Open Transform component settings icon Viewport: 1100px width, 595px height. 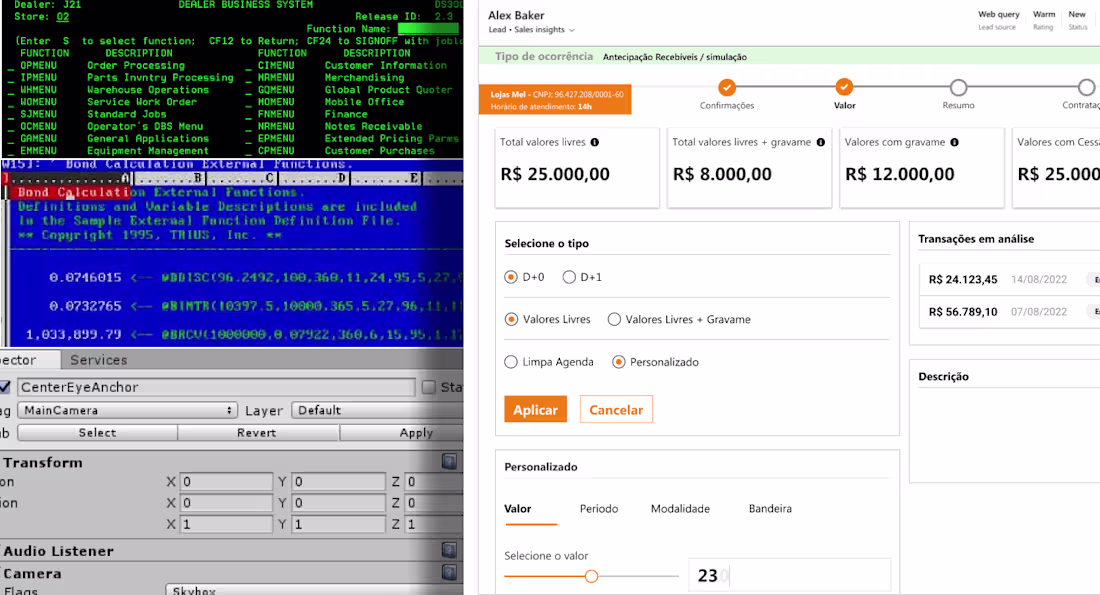pos(450,461)
